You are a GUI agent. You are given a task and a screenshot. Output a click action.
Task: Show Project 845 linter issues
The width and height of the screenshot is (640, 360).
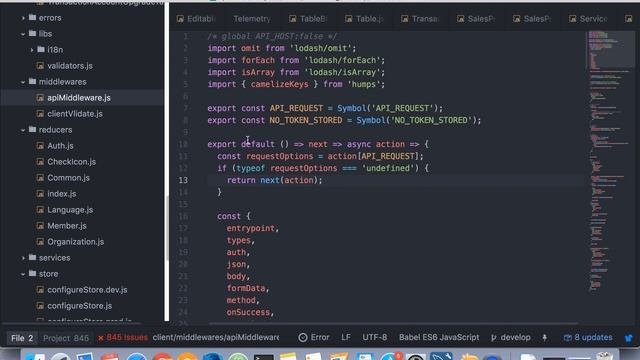(x=66, y=338)
